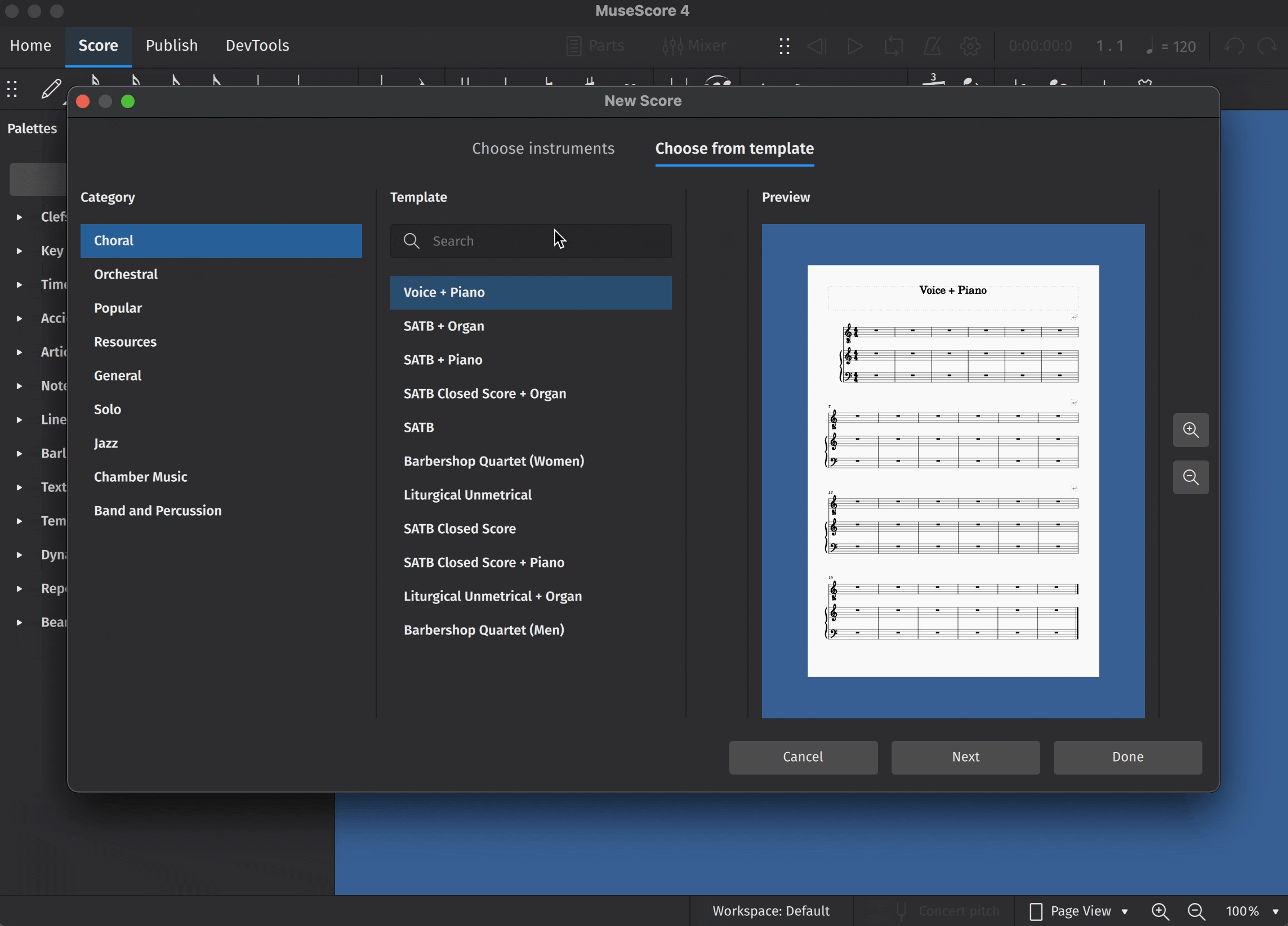Pick the General category
Image resolution: width=1288 pixels, height=926 pixels.
[x=221, y=376]
